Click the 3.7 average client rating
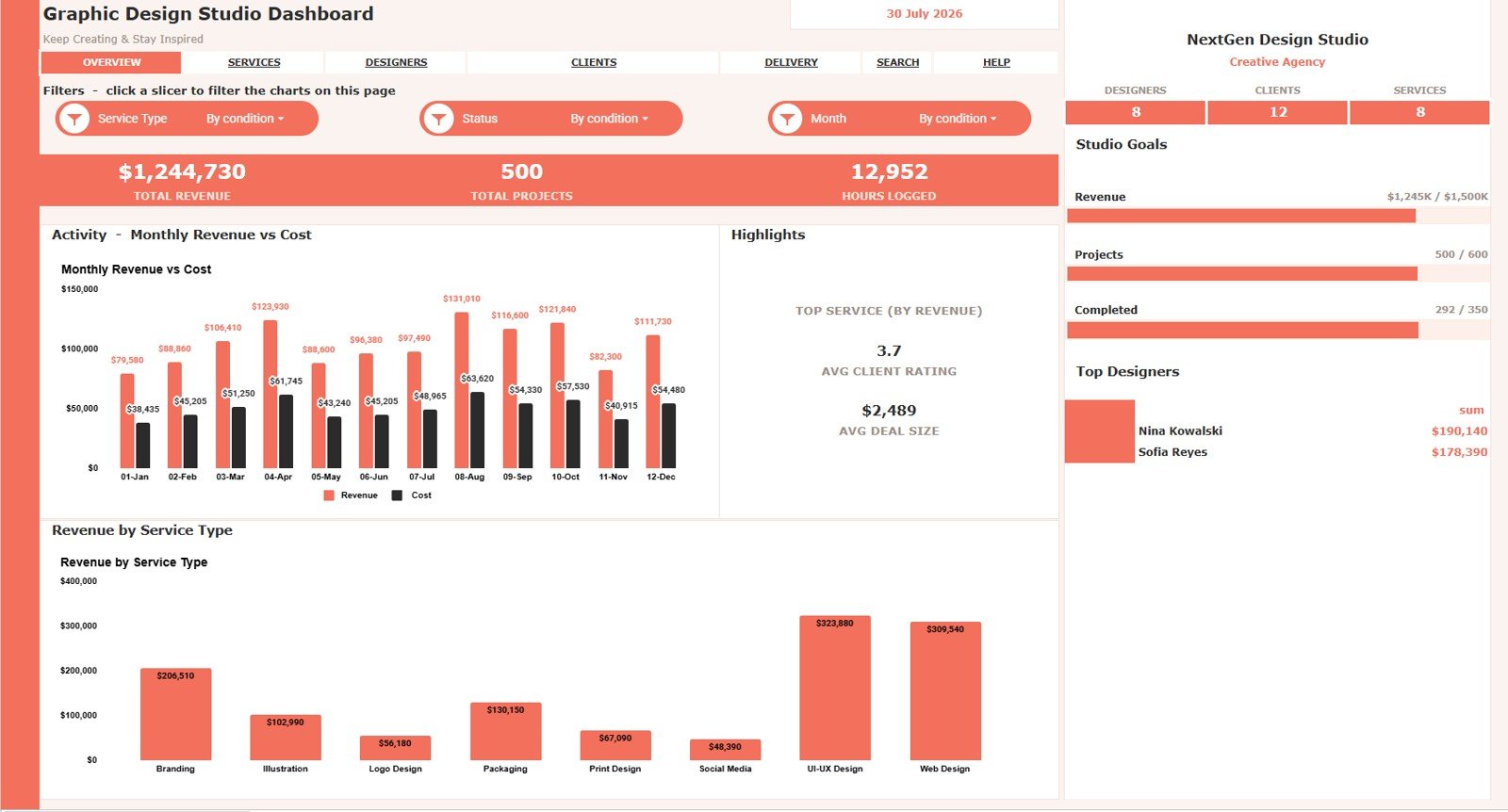This screenshot has width=1508, height=812. click(889, 350)
